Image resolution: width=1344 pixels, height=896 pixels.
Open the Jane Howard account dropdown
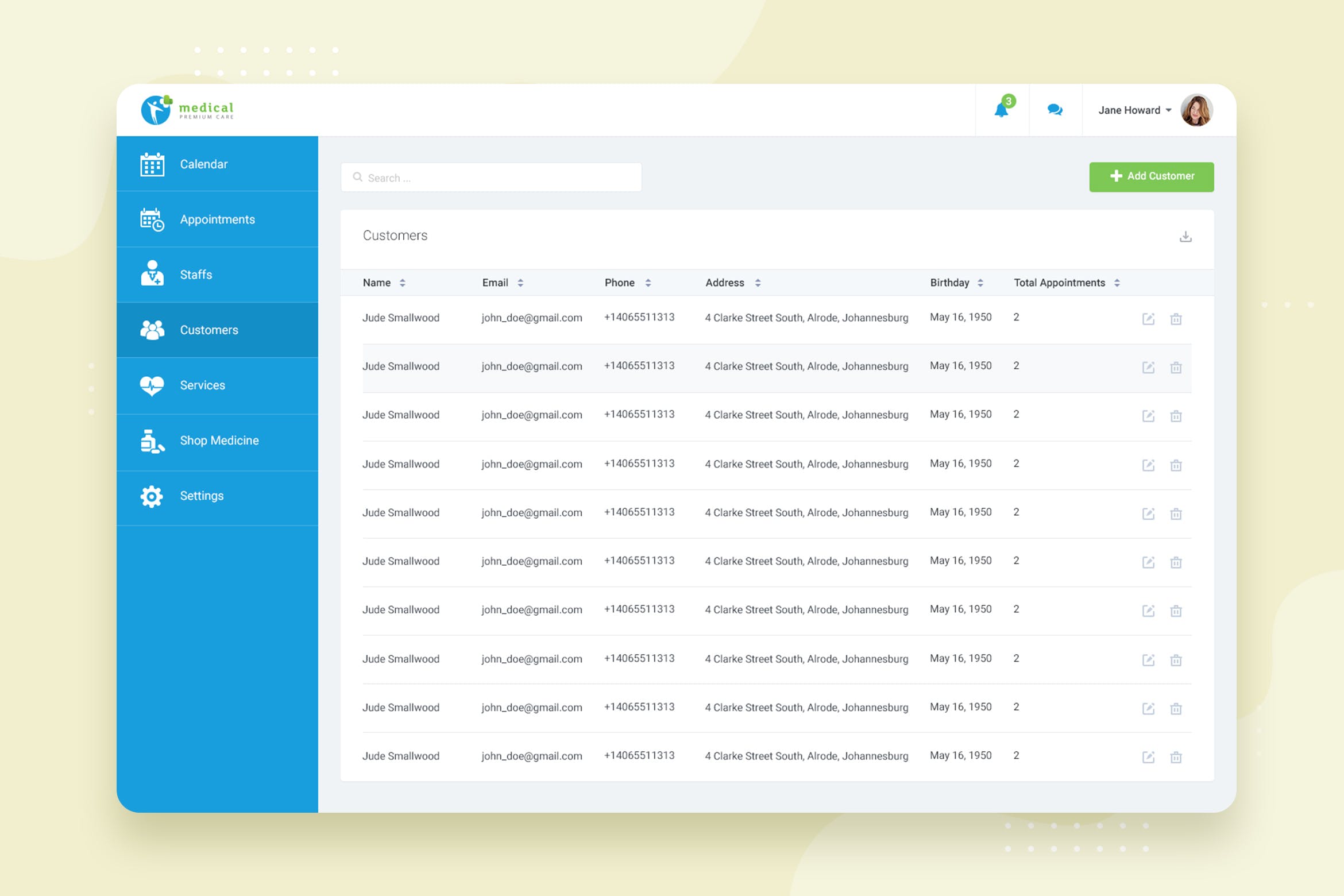1133,110
